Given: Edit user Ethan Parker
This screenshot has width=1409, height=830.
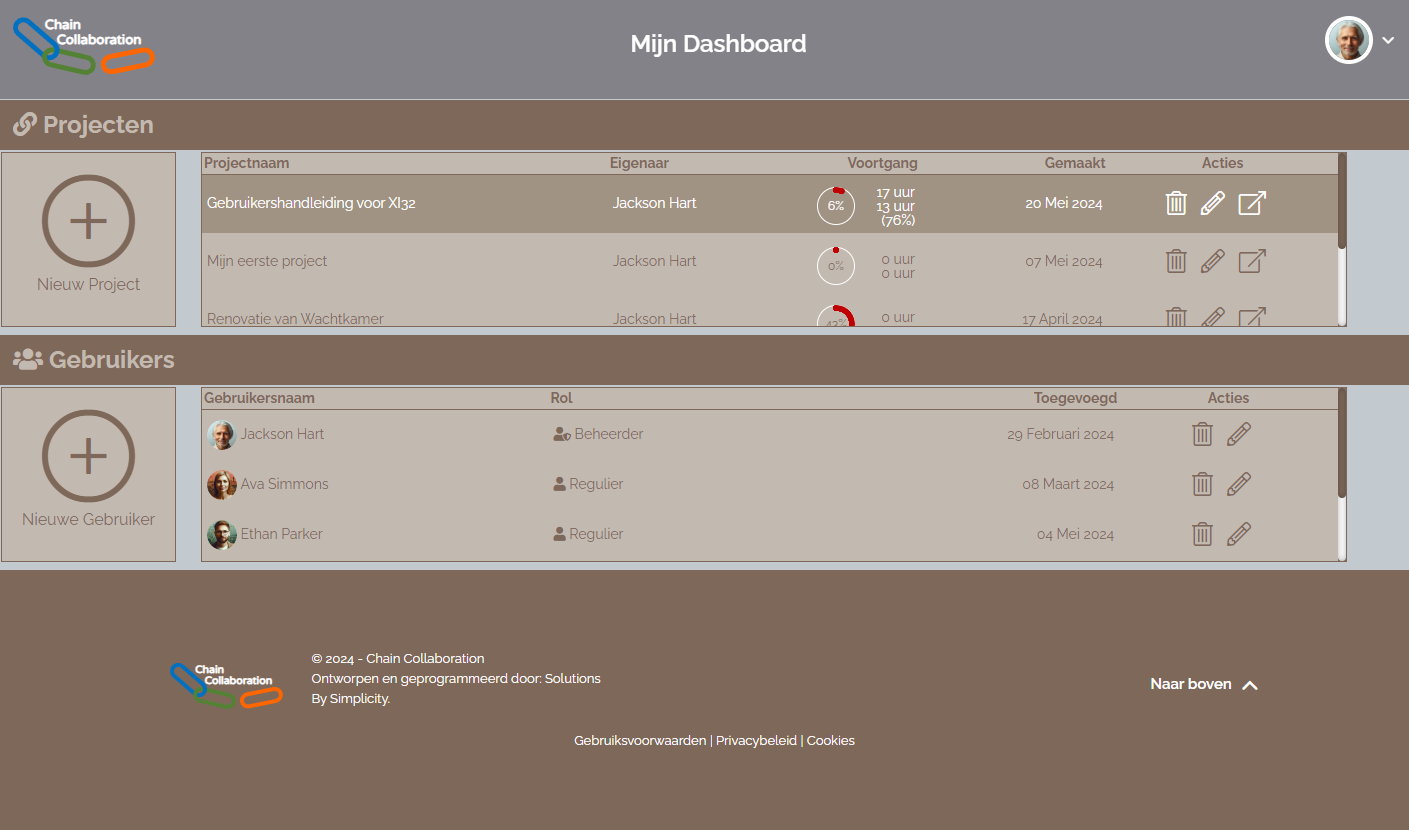Looking at the screenshot, I should 1238,534.
